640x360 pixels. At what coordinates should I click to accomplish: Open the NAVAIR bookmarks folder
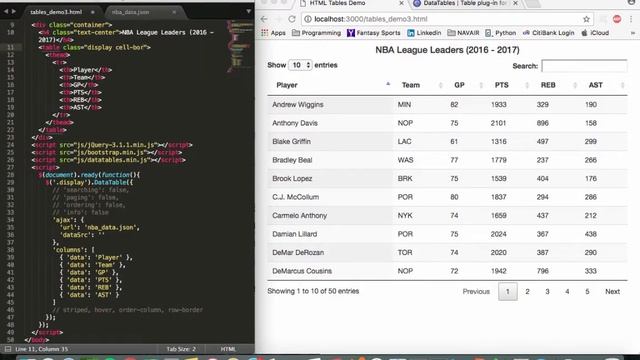[463, 33]
